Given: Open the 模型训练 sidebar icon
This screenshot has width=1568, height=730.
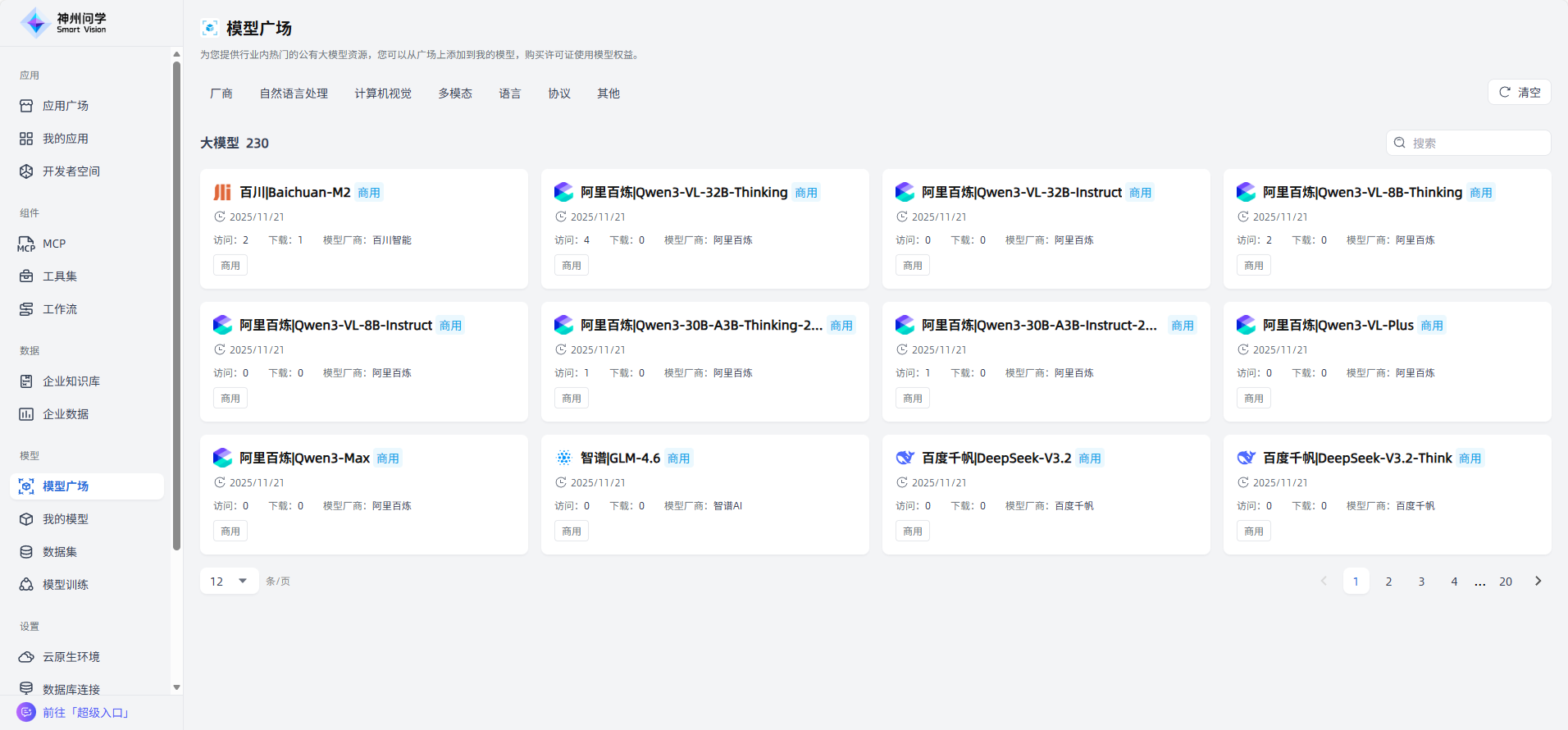Looking at the screenshot, I should pyautogui.click(x=26, y=585).
